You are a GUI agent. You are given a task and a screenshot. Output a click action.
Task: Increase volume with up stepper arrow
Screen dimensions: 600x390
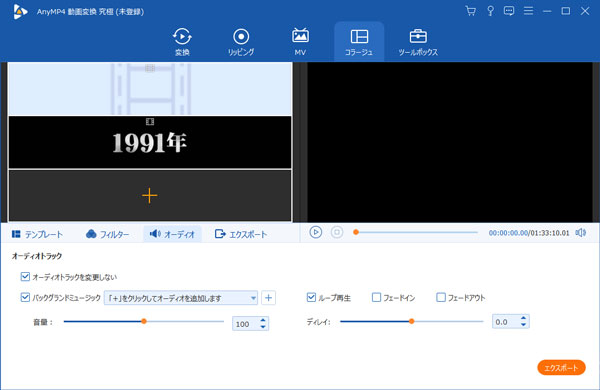coord(263,320)
